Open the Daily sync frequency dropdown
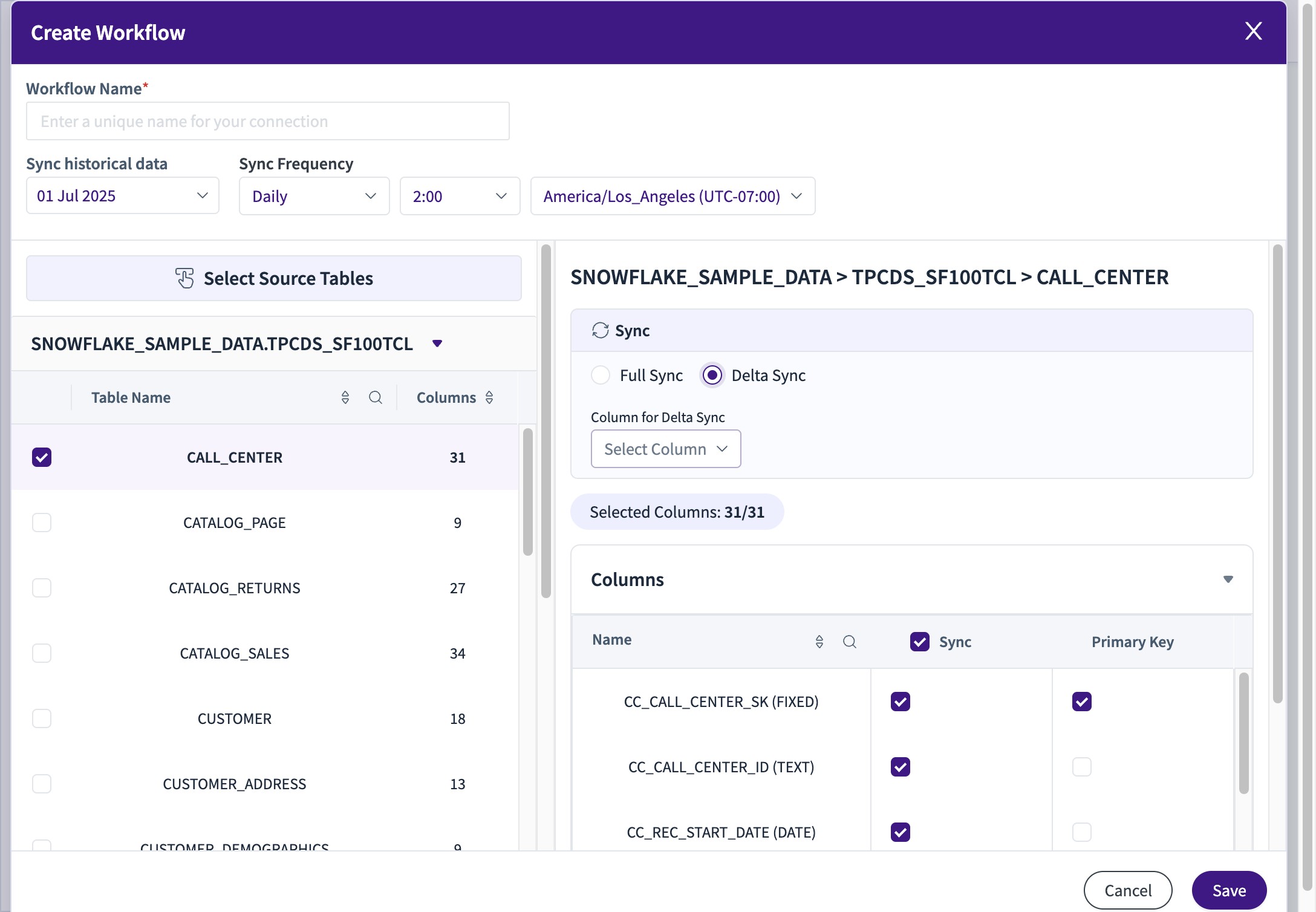This screenshot has height=912, width=1316. pos(314,196)
